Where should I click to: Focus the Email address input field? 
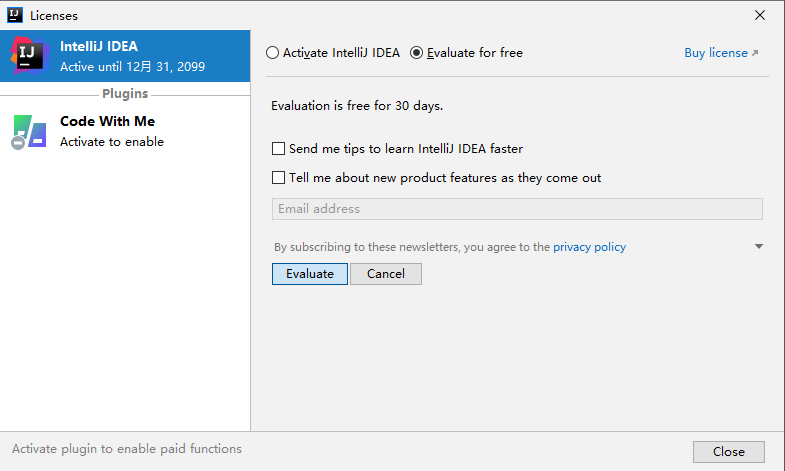pos(517,209)
